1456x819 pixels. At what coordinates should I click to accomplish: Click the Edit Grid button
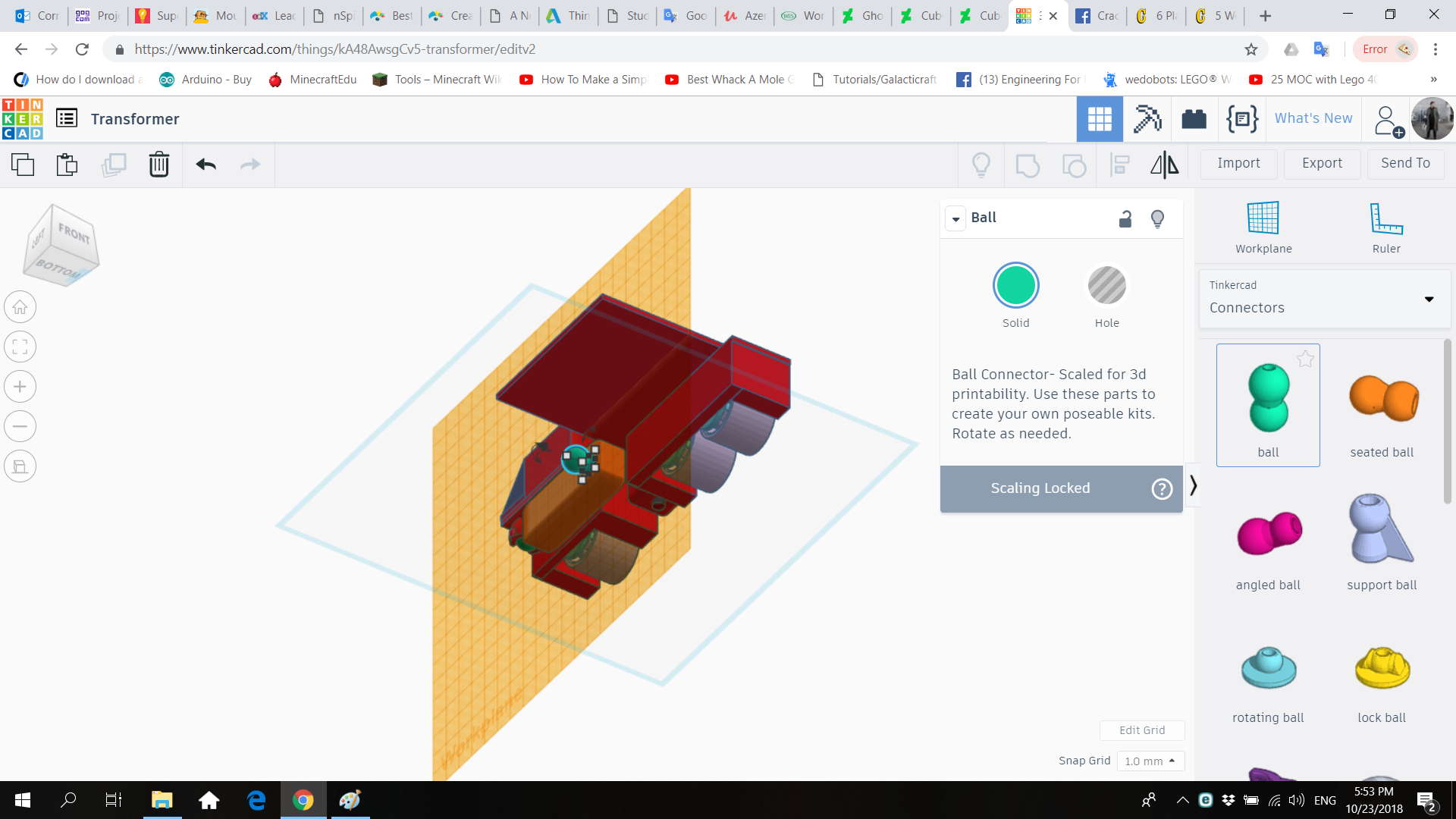point(1142,730)
